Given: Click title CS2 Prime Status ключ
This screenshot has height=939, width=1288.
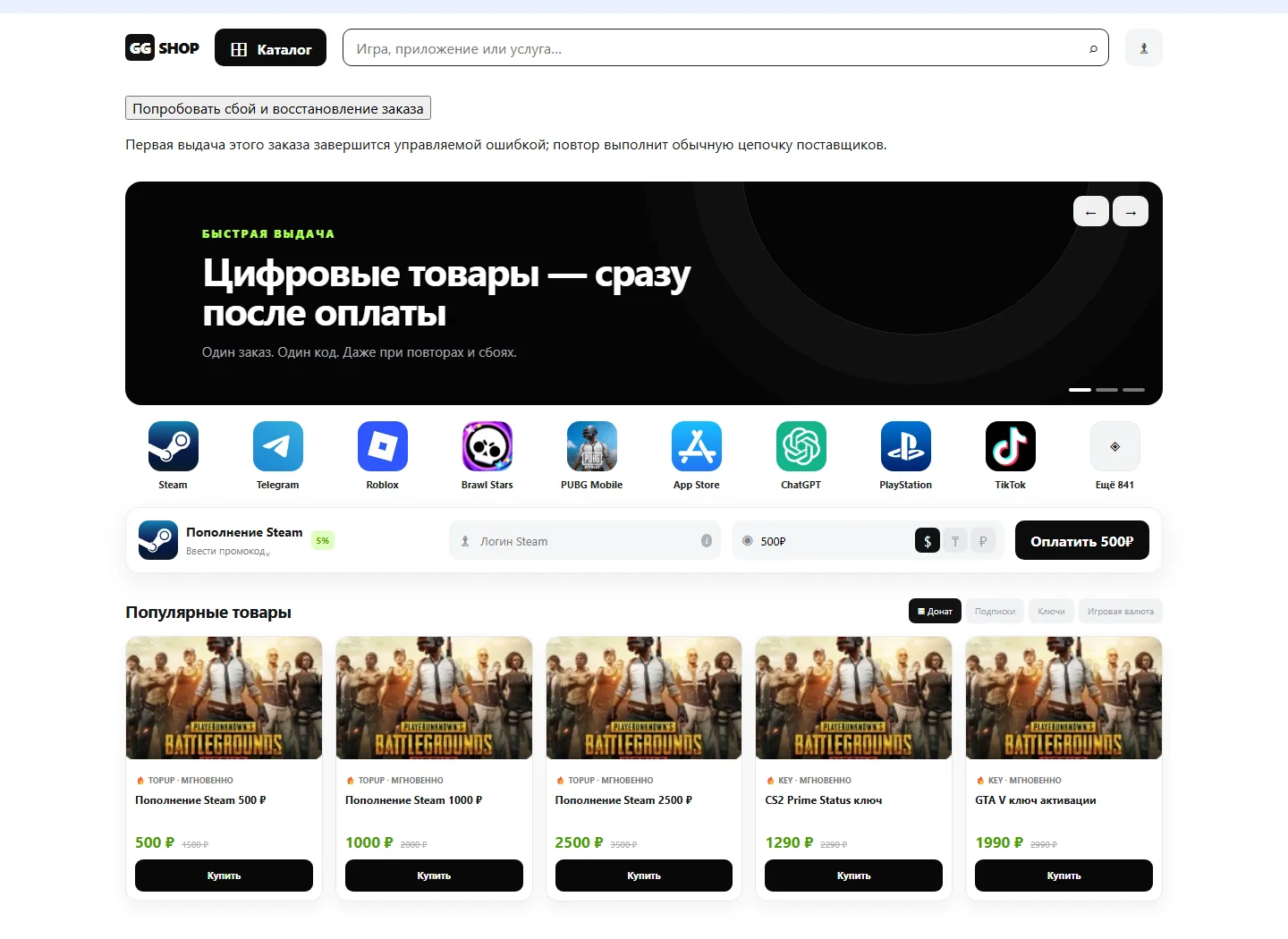Looking at the screenshot, I should click(824, 800).
